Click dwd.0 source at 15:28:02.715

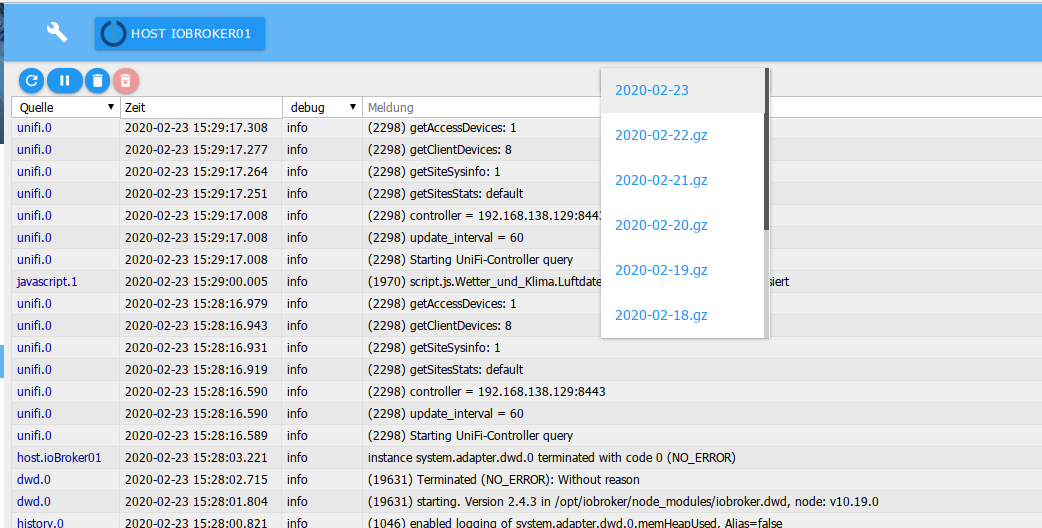click(34, 480)
